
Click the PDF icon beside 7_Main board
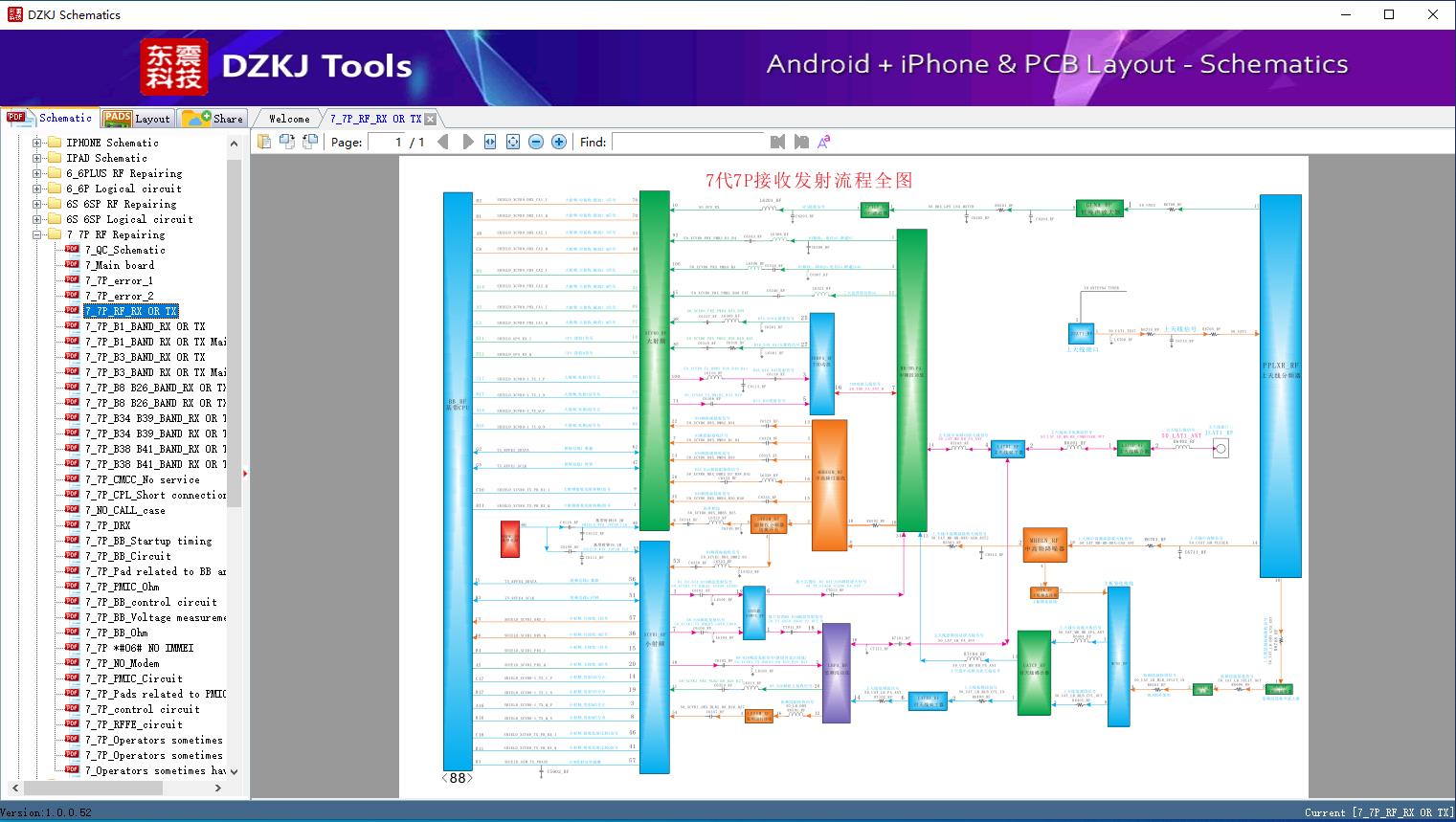(x=72, y=265)
